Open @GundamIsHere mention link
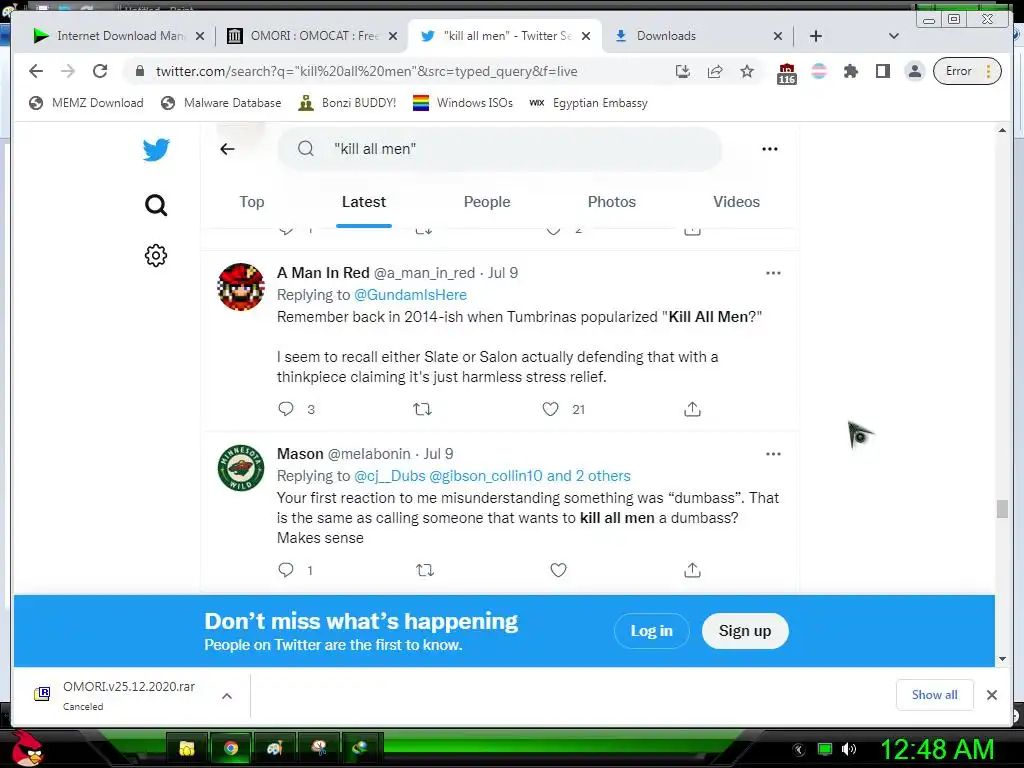This screenshot has height=768, width=1024. [410, 295]
